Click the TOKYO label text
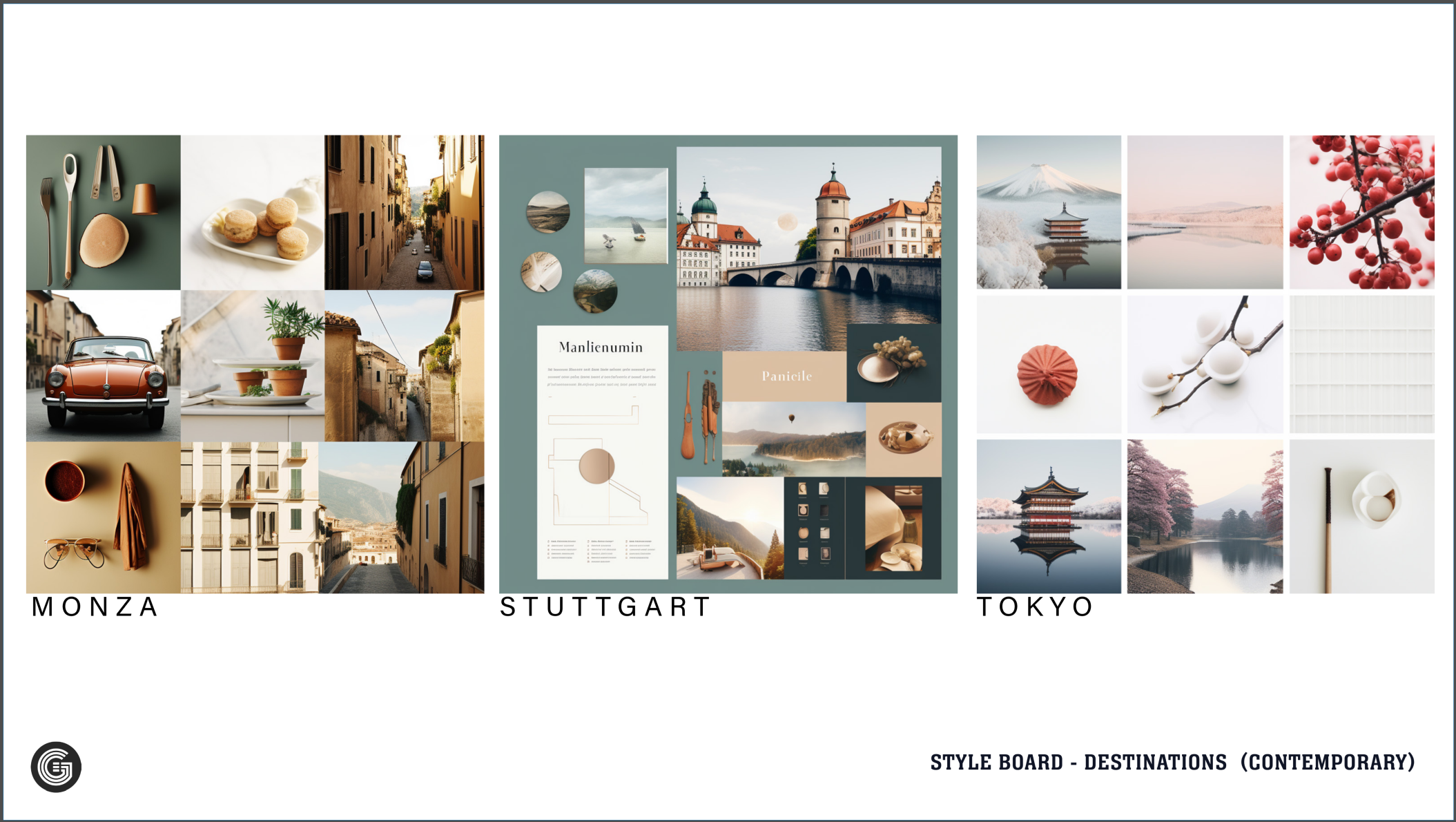This screenshot has height=822, width=1456. point(1035,607)
